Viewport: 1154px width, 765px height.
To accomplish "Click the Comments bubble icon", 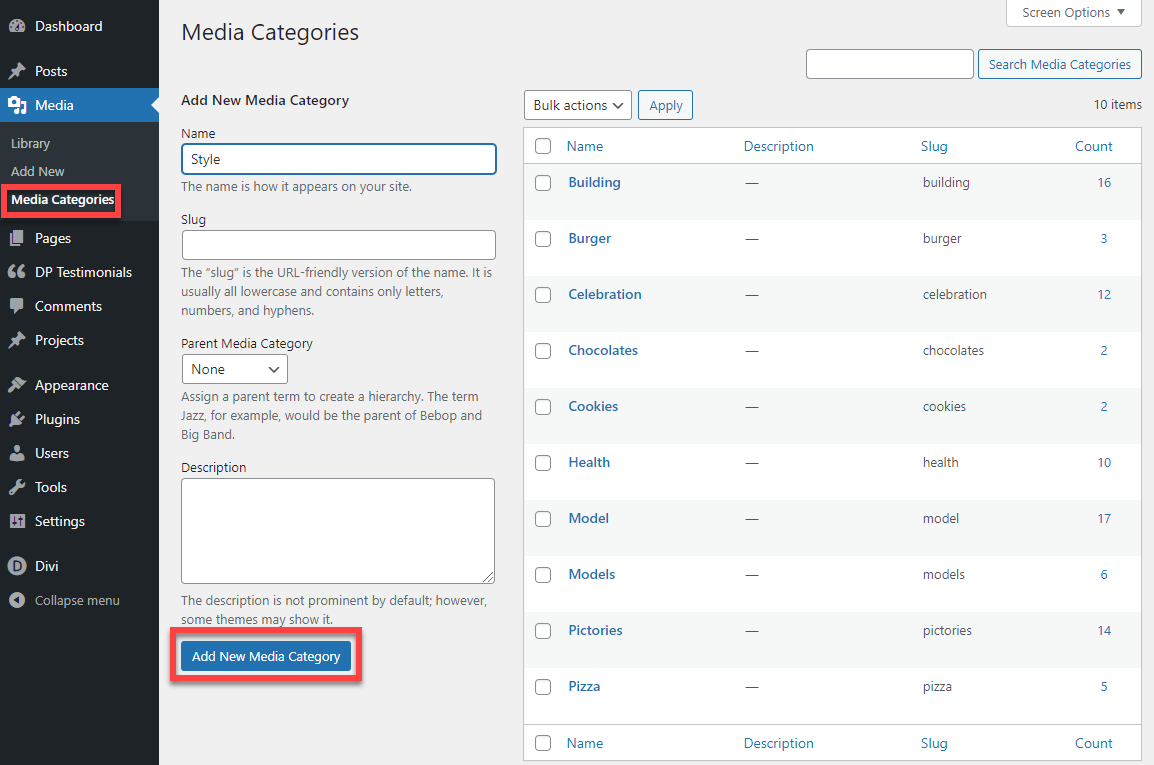I will [x=17, y=306].
